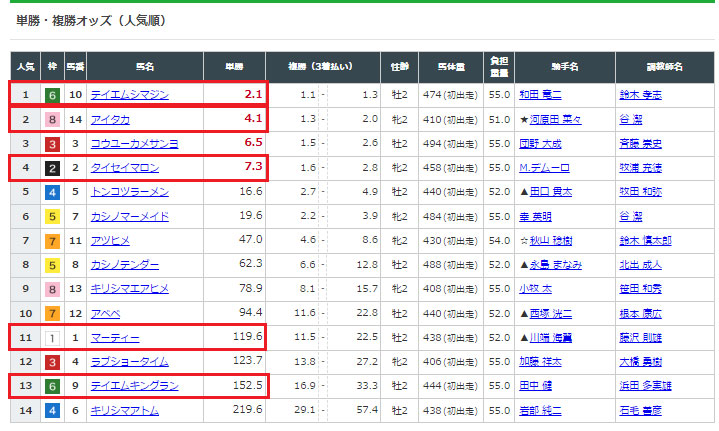
Task: Open トンコツラーメン horse profile
Action: coord(129,192)
